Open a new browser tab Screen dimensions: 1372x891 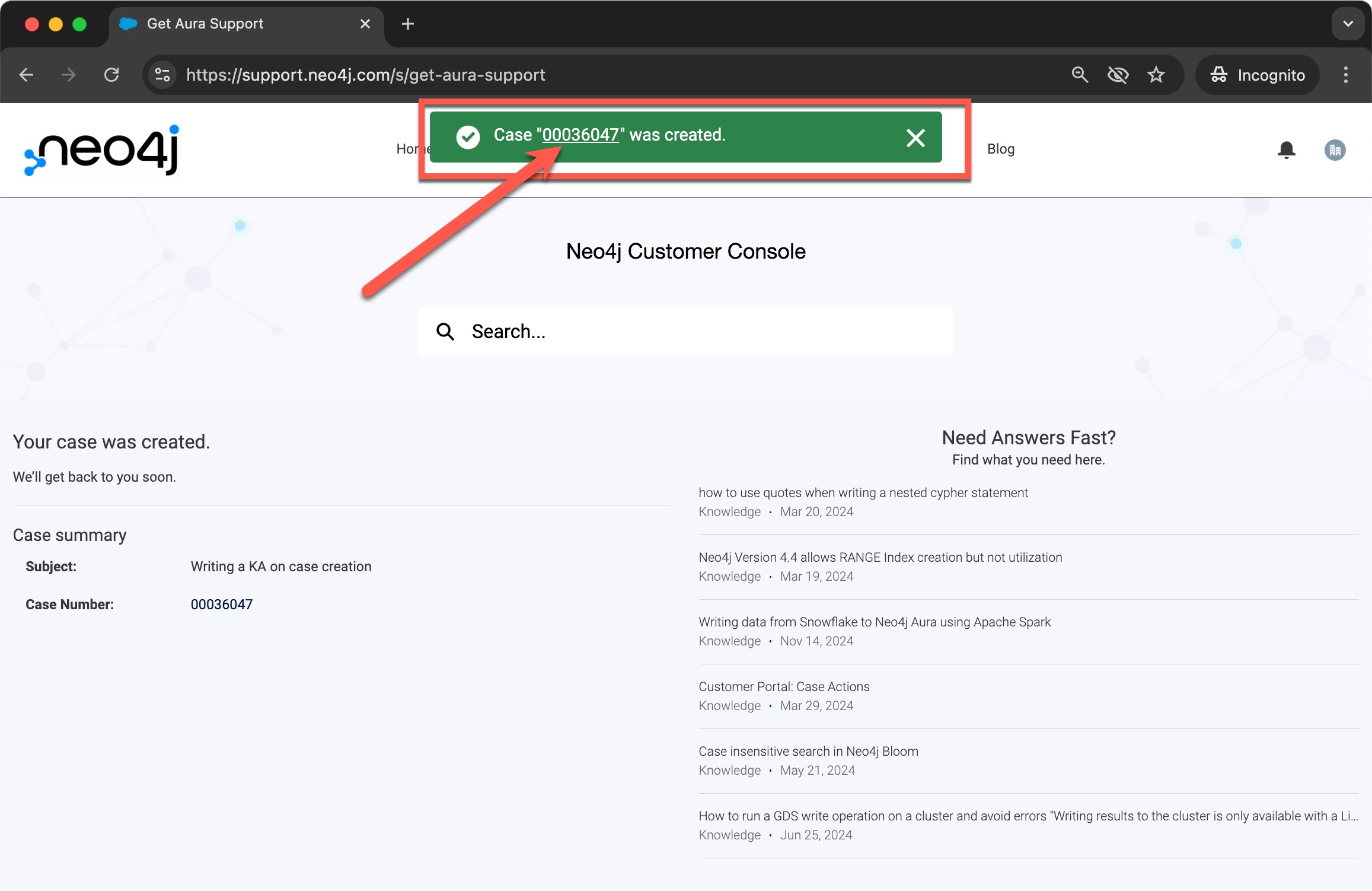(x=408, y=24)
